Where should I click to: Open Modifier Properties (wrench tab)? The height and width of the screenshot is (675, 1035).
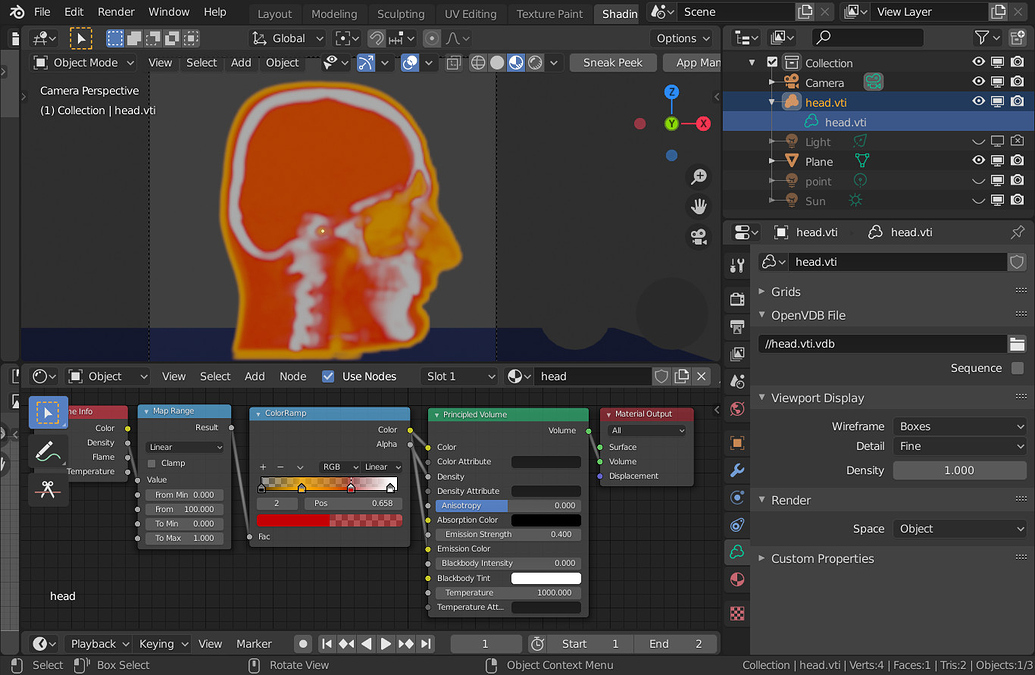coord(737,470)
